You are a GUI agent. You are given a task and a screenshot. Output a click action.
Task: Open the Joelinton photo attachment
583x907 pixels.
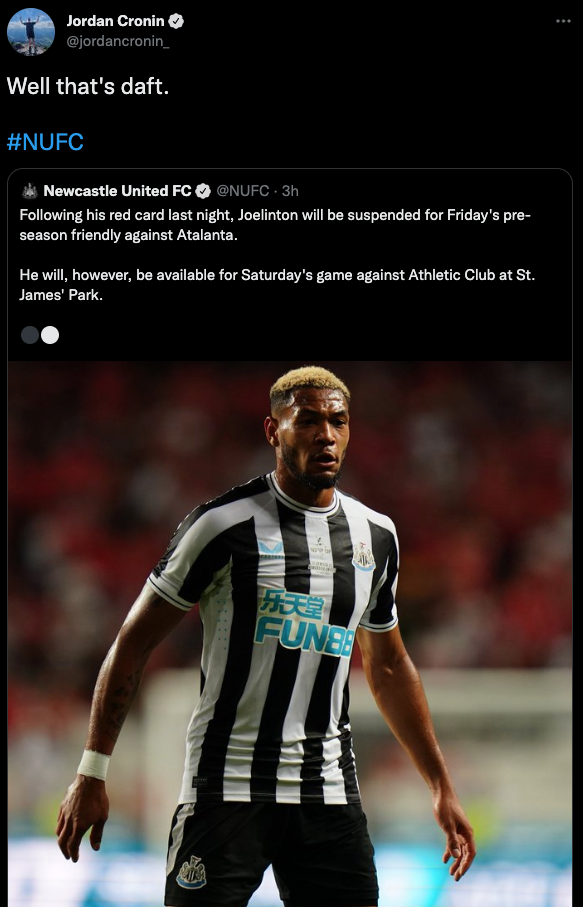tap(290, 633)
